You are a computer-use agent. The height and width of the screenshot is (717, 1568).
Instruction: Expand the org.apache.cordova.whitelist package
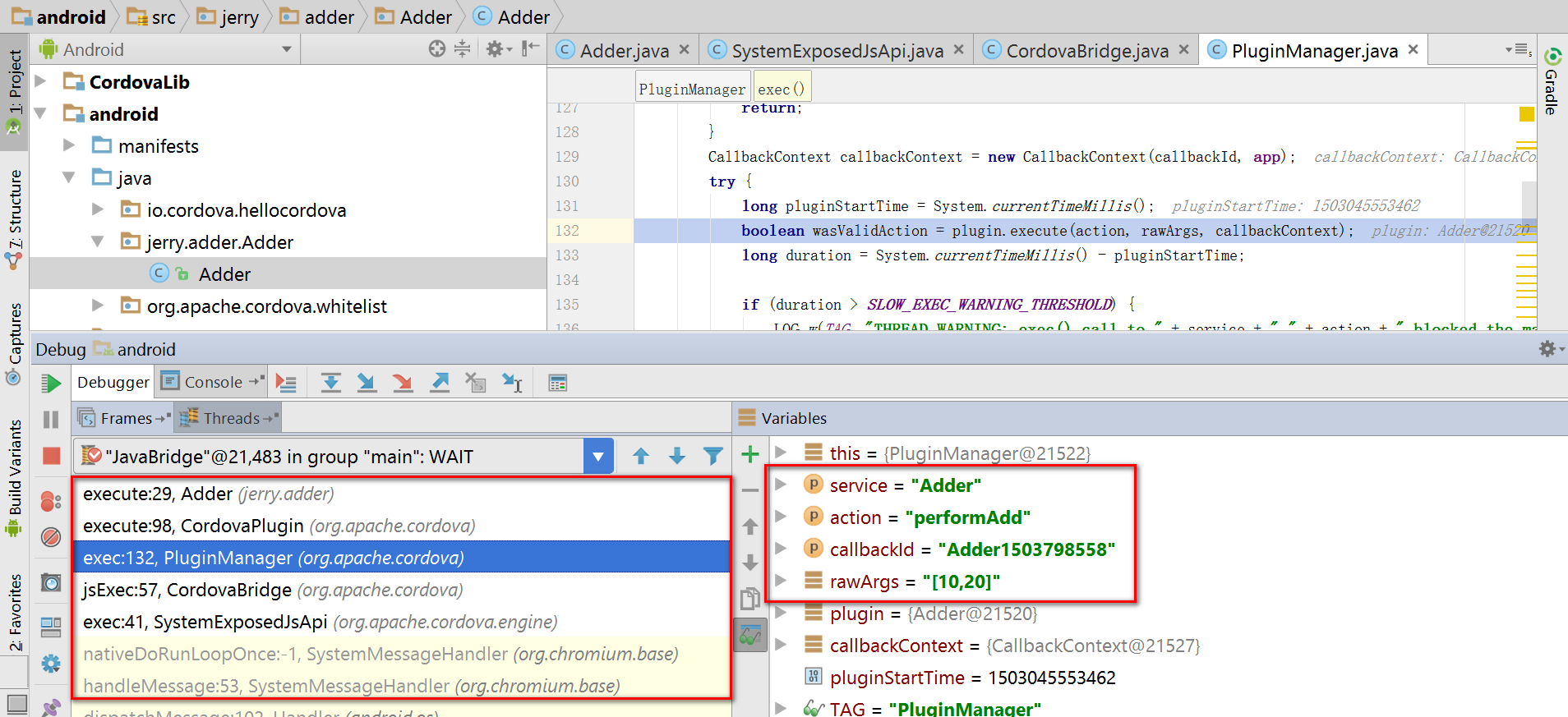(x=98, y=306)
